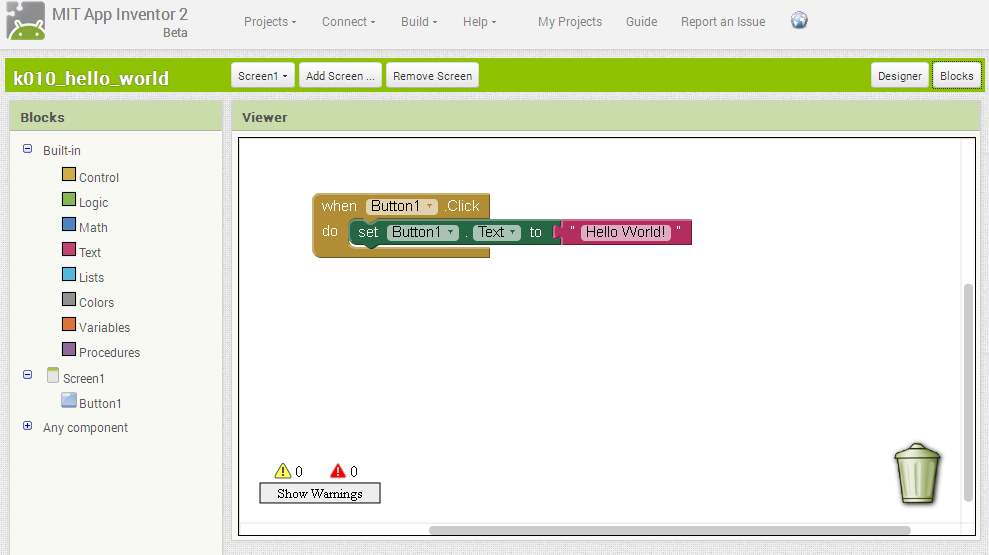Open the Connect menu
Image resolution: width=989 pixels, height=555 pixels.
click(348, 21)
